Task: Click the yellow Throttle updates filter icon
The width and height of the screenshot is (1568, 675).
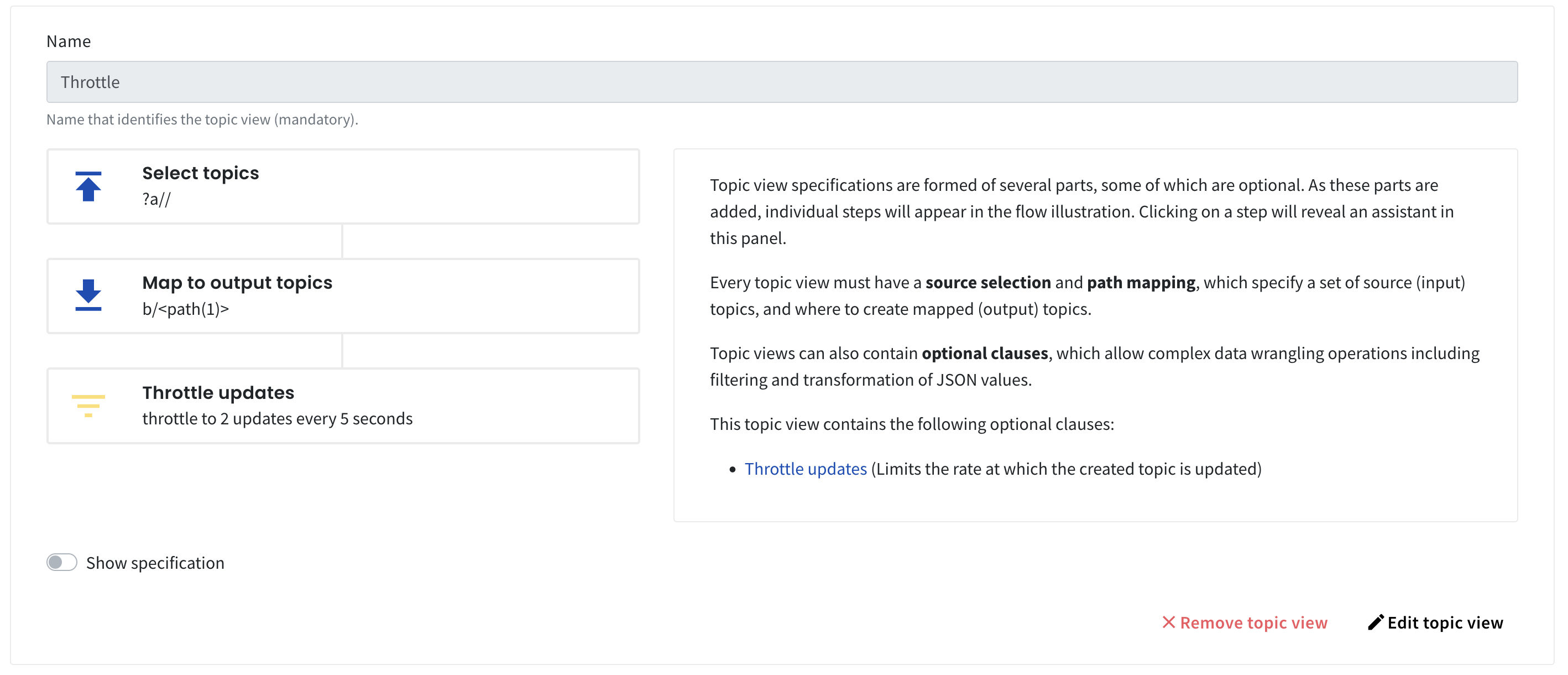Action: pyautogui.click(x=88, y=406)
